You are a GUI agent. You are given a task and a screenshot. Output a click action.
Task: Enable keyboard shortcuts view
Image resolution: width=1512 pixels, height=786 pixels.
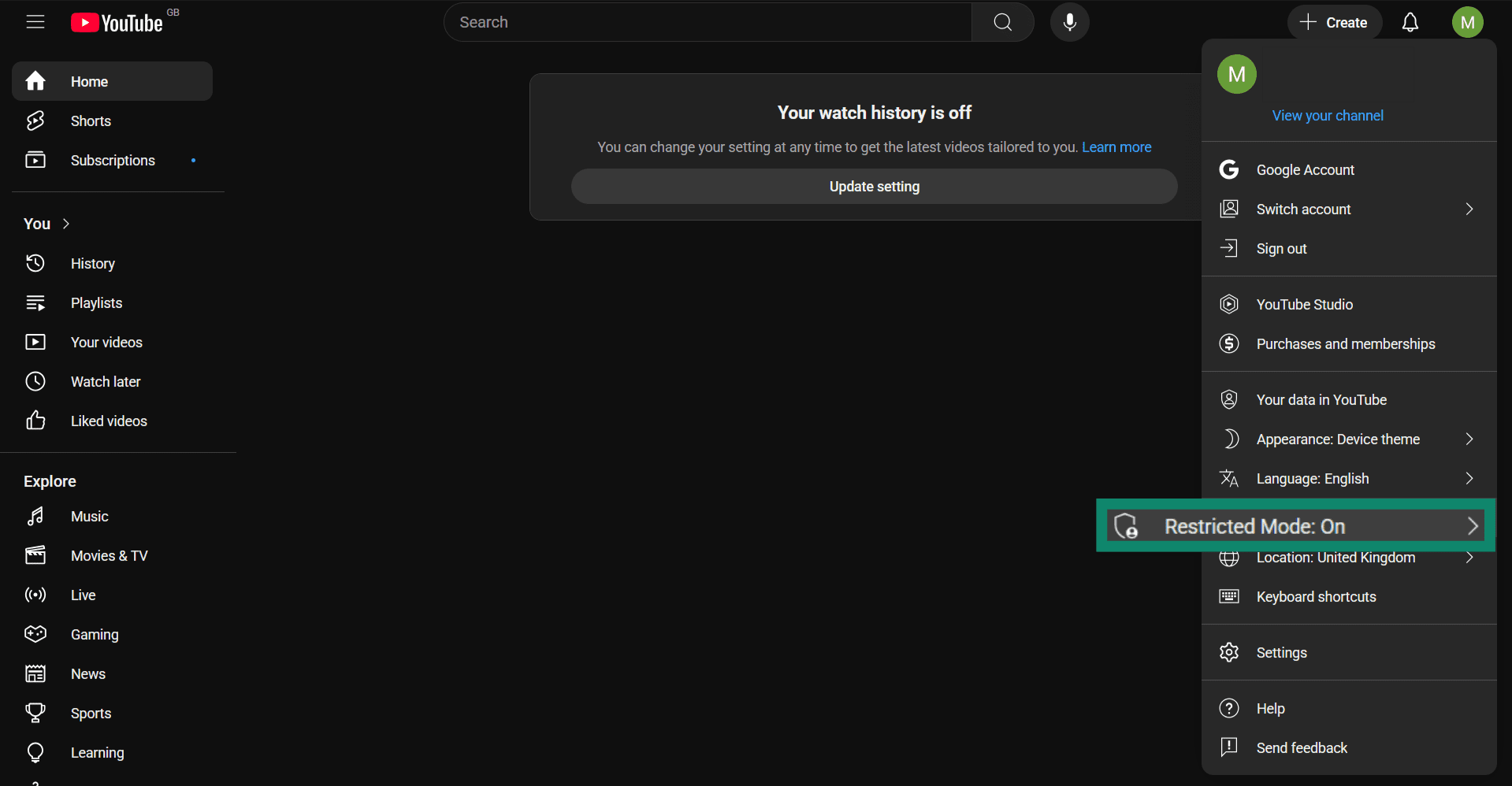click(1316, 596)
